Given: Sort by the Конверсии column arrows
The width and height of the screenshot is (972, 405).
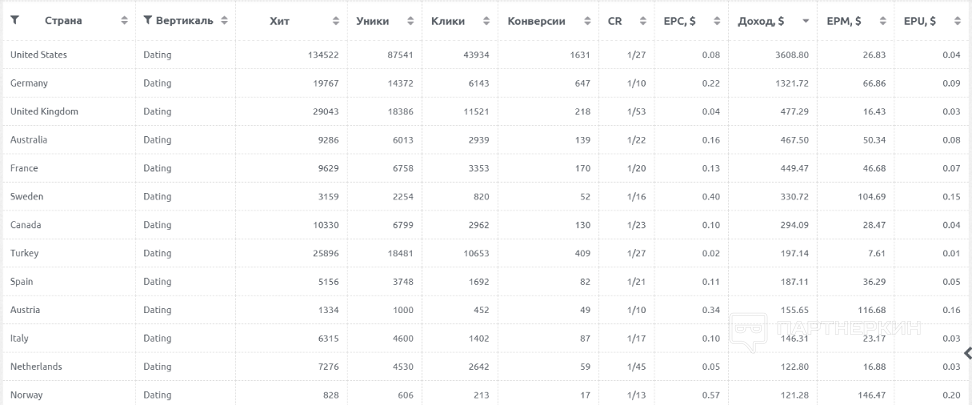Looking at the screenshot, I should [x=587, y=21].
